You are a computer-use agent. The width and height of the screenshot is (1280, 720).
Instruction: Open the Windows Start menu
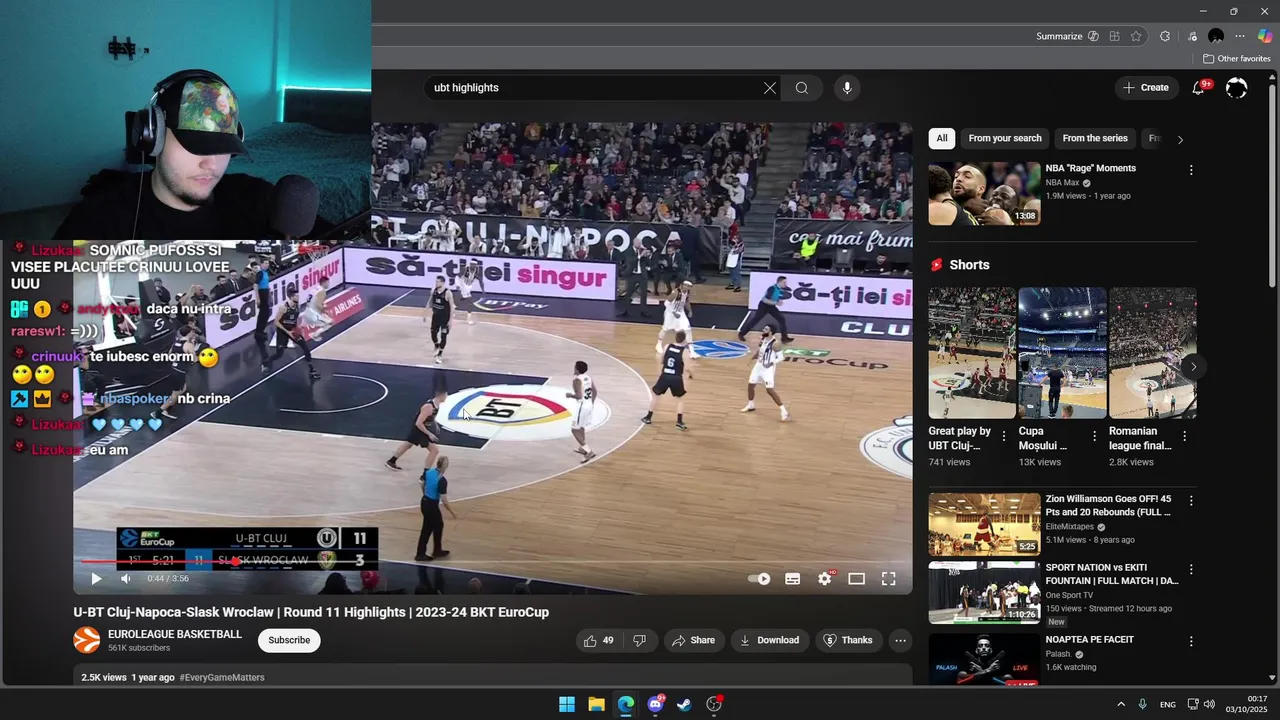tap(567, 704)
